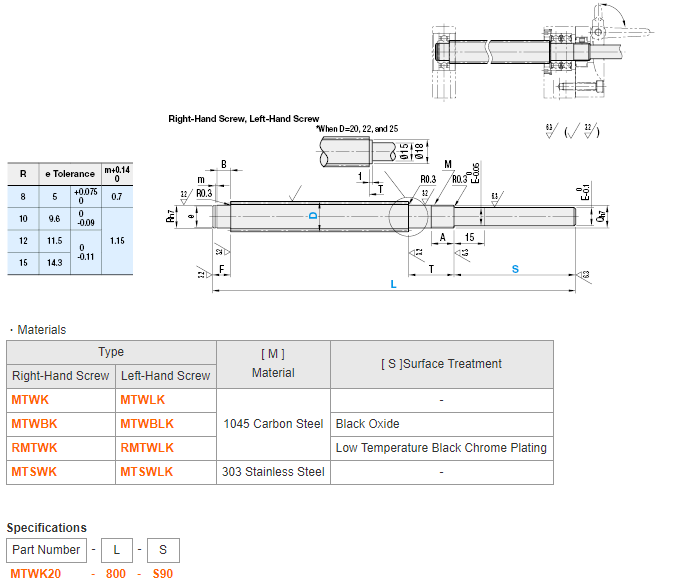Select the MTWBK part code
675x580 pixels.
34,424
